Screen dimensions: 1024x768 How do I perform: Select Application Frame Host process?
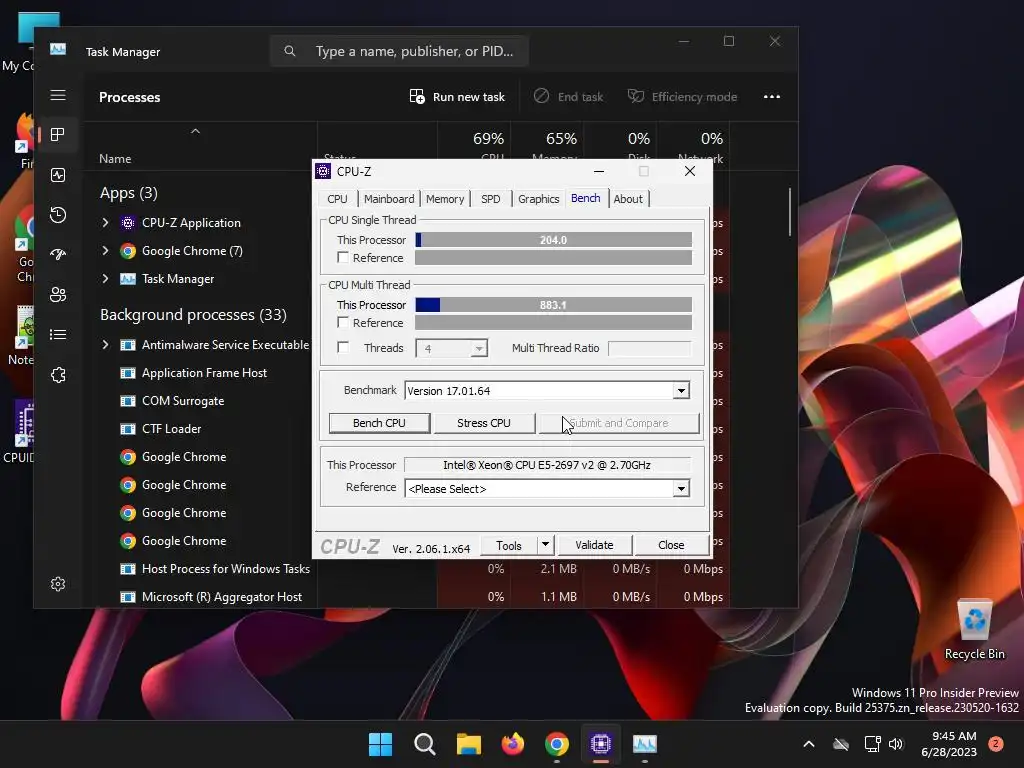point(204,373)
